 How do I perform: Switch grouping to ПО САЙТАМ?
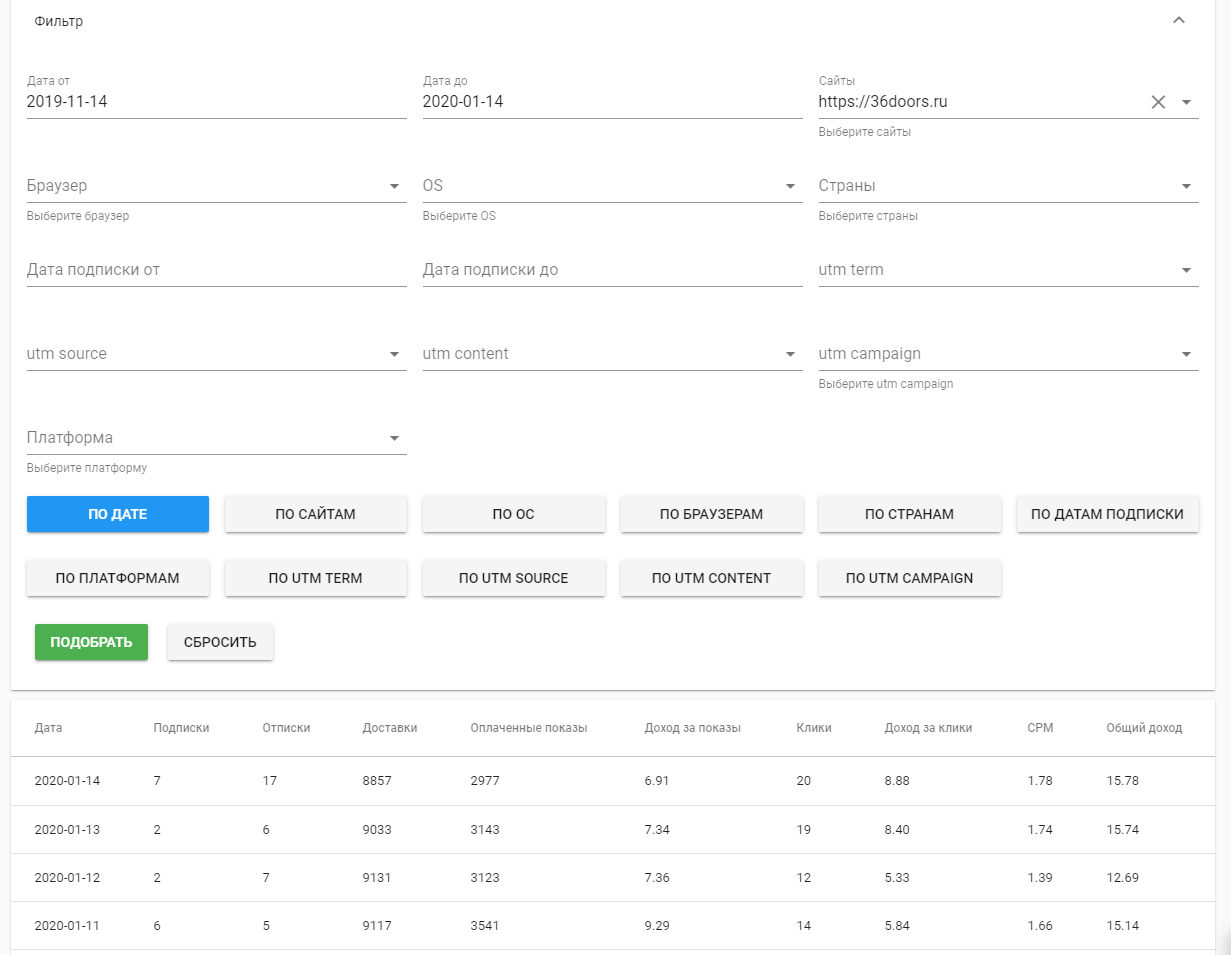tap(316, 514)
